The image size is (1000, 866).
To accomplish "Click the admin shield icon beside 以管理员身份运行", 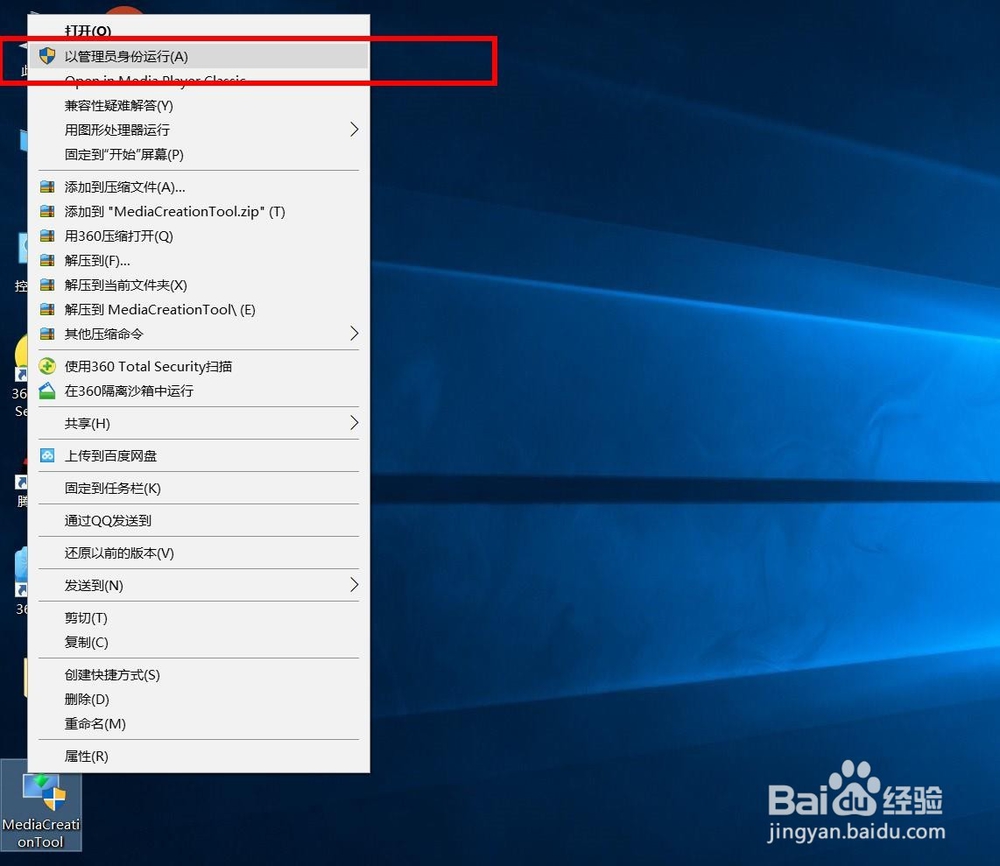I will [x=47, y=56].
